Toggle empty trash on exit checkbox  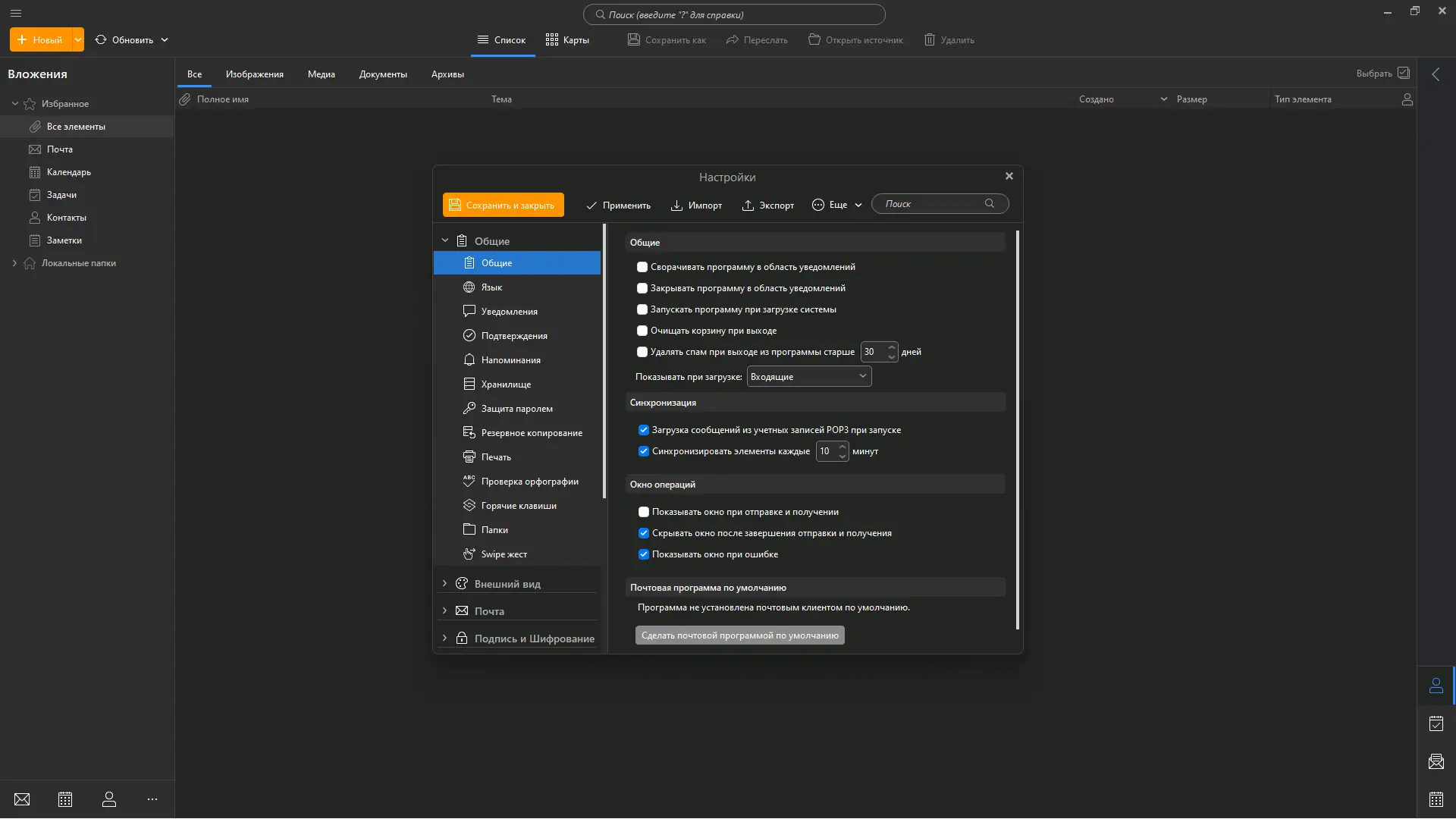pos(642,331)
